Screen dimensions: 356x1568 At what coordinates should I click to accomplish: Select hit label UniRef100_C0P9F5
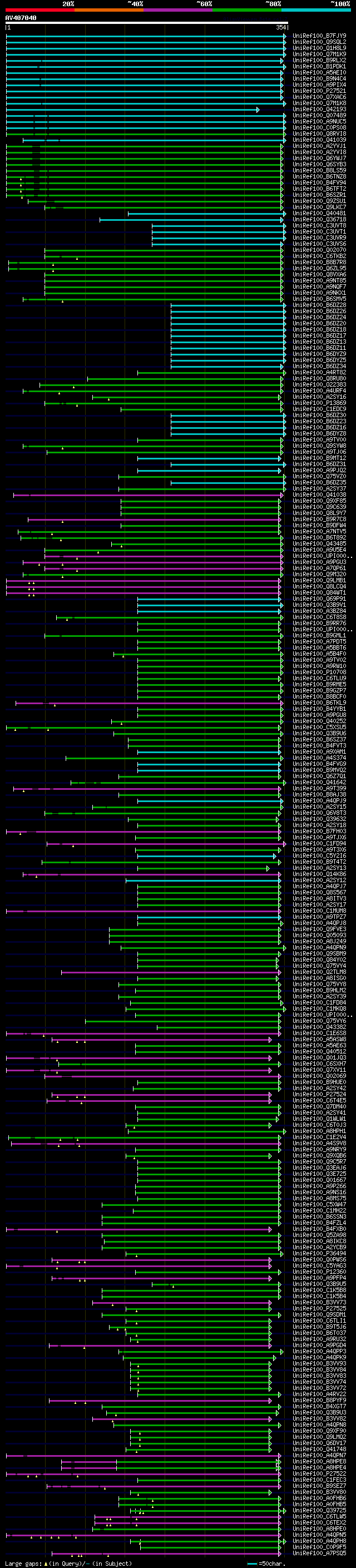pyautogui.click(x=319, y=1547)
